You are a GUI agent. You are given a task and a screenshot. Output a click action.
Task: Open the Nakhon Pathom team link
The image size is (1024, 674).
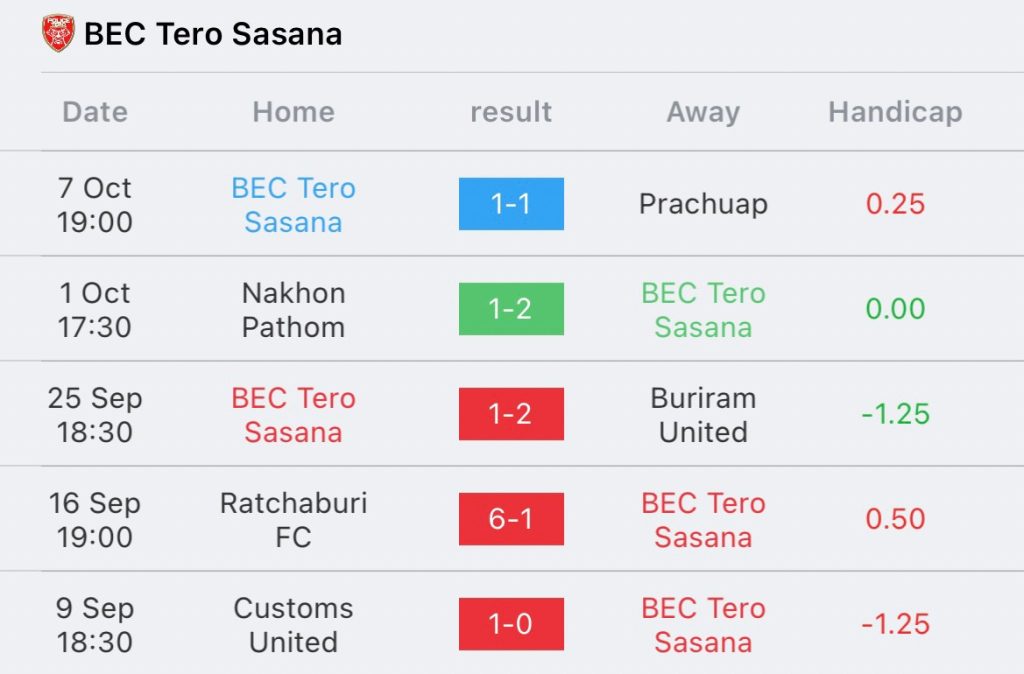pos(293,310)
